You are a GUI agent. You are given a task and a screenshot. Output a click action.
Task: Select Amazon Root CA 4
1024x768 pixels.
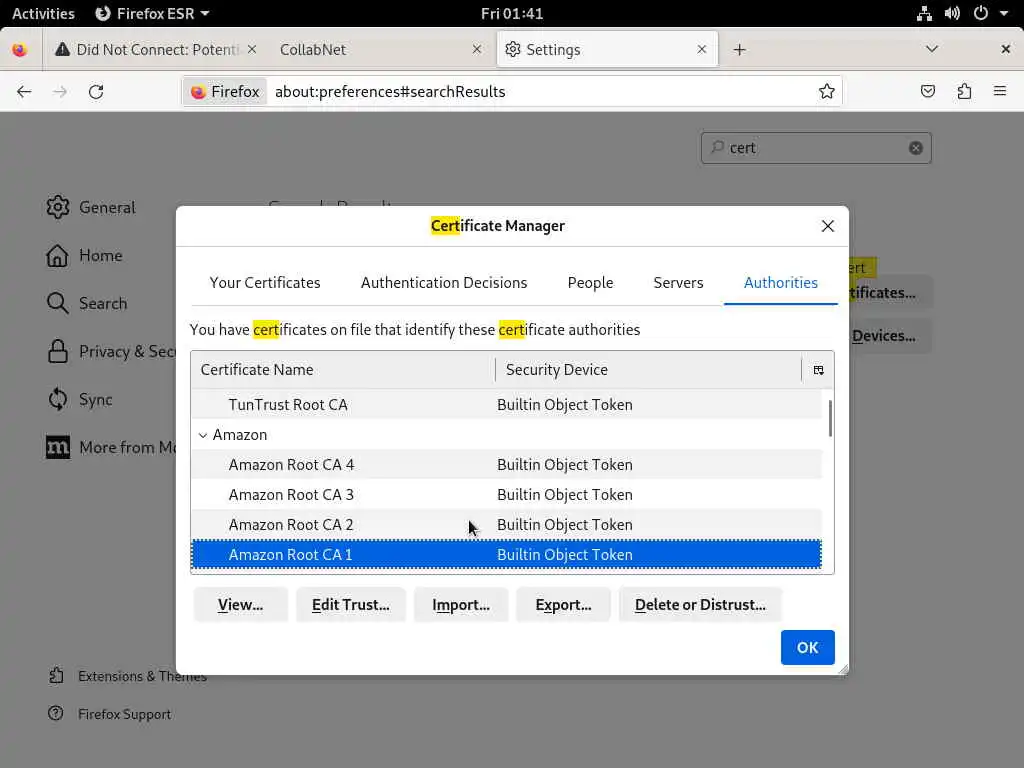(506, 464)
